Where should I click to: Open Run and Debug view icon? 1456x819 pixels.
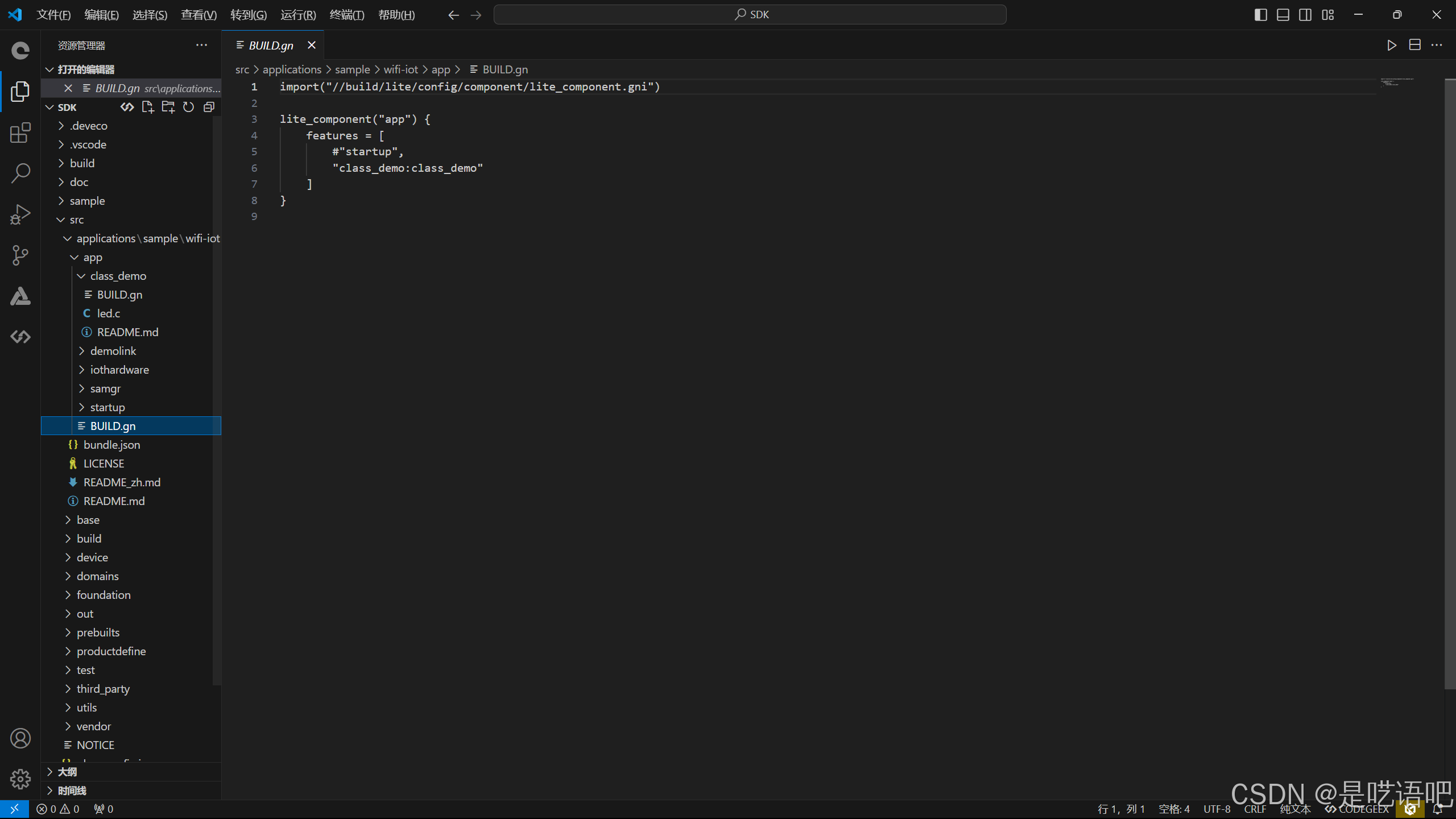pos(20,214)
